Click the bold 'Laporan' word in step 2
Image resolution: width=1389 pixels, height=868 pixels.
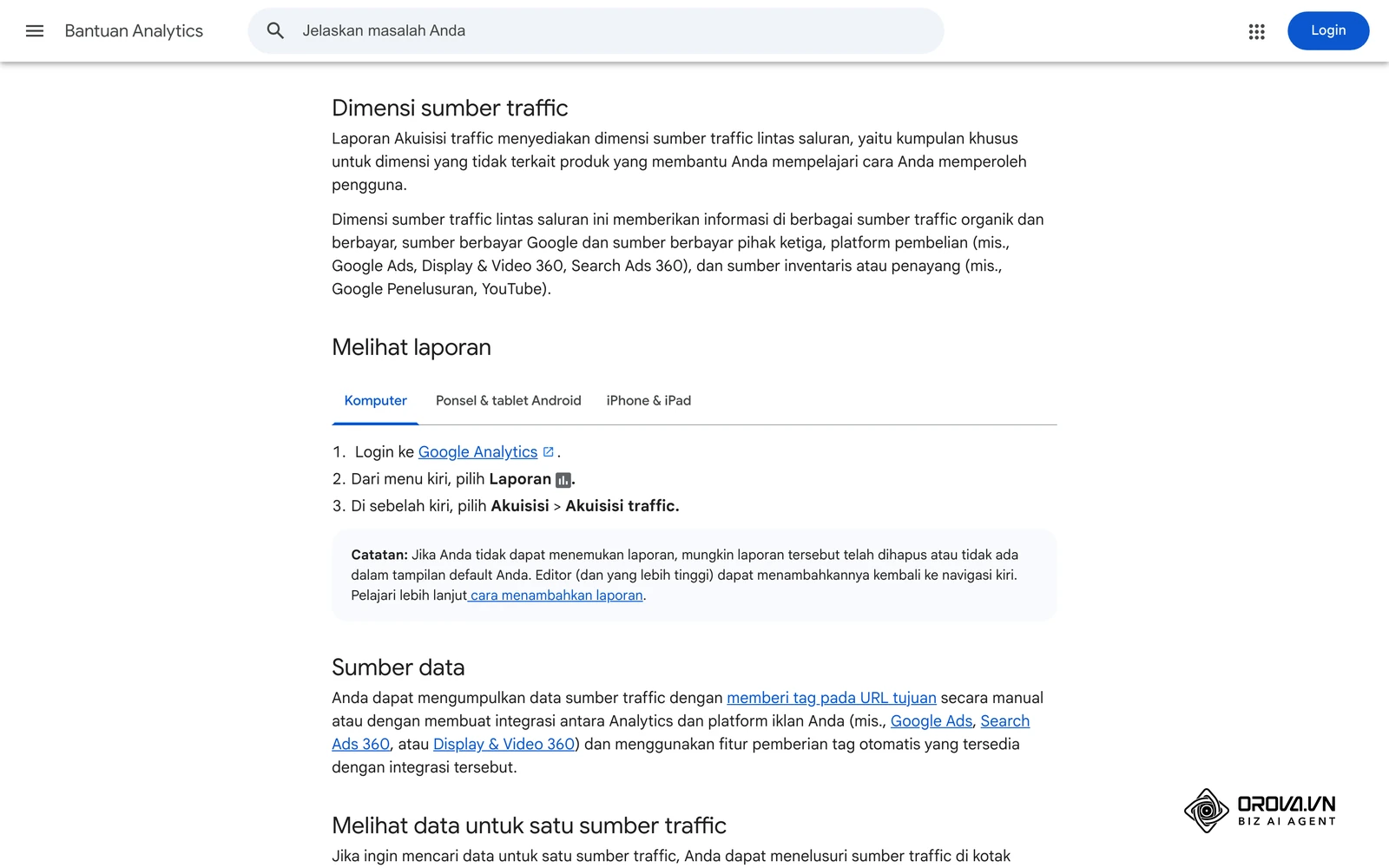pos(520,479)
